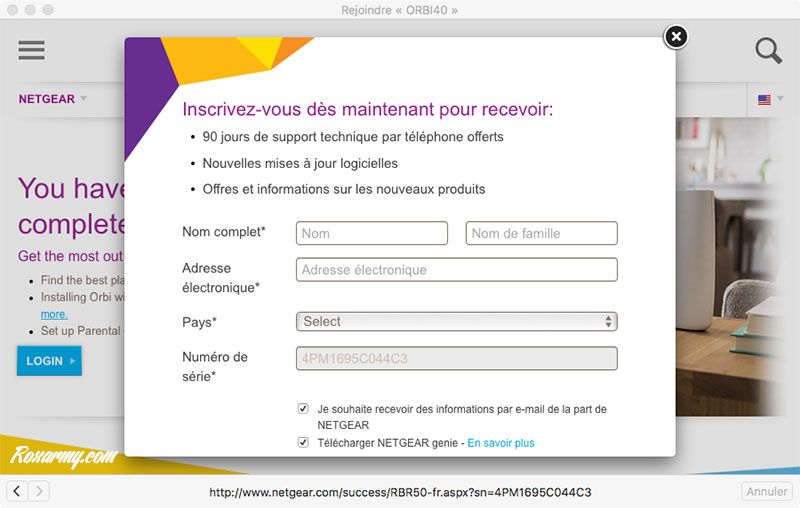Open the Pays country dropdown
800x508 pixels.
pos(456,321)
